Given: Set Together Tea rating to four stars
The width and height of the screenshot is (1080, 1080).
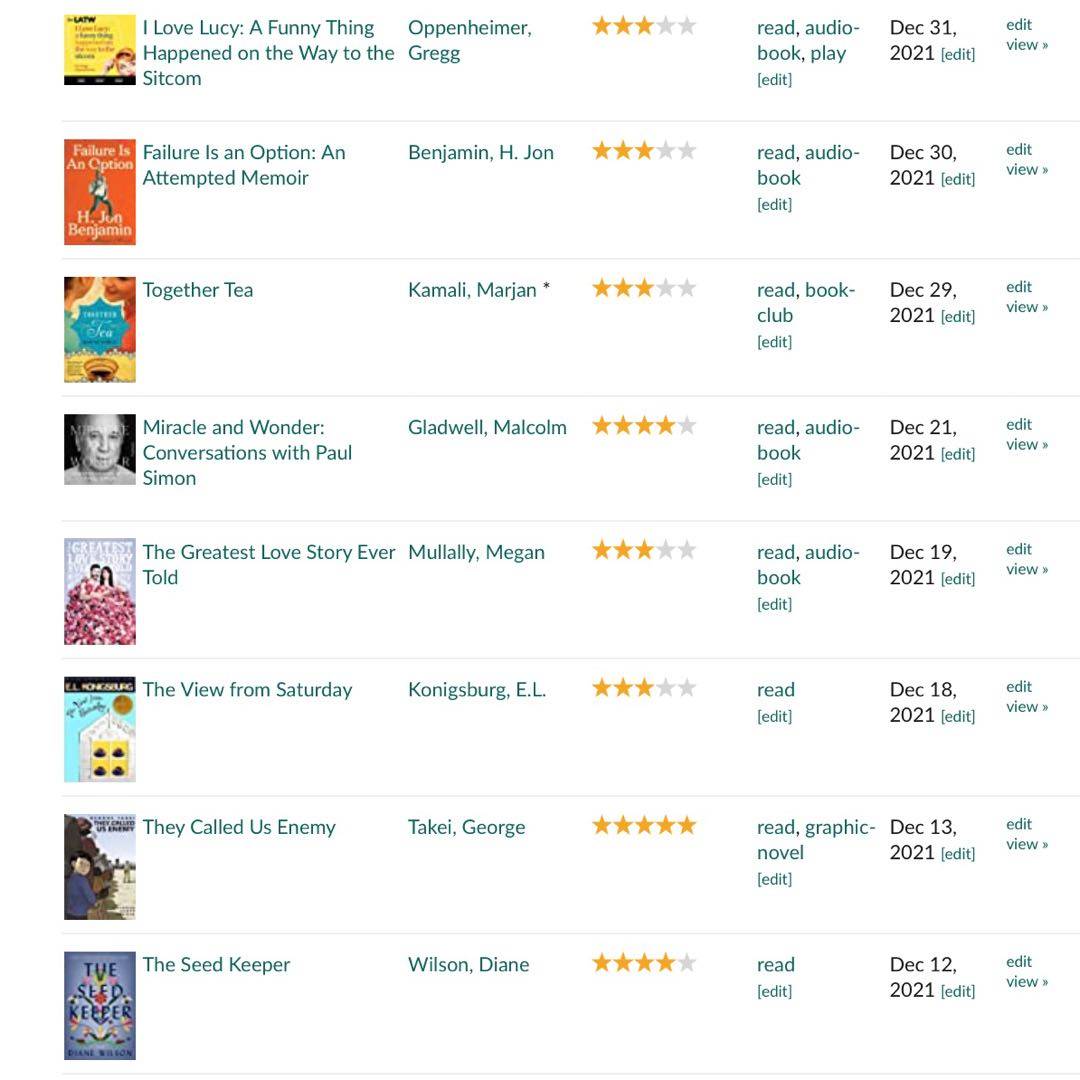Looking at the screenshot, I should pos(666,289).
